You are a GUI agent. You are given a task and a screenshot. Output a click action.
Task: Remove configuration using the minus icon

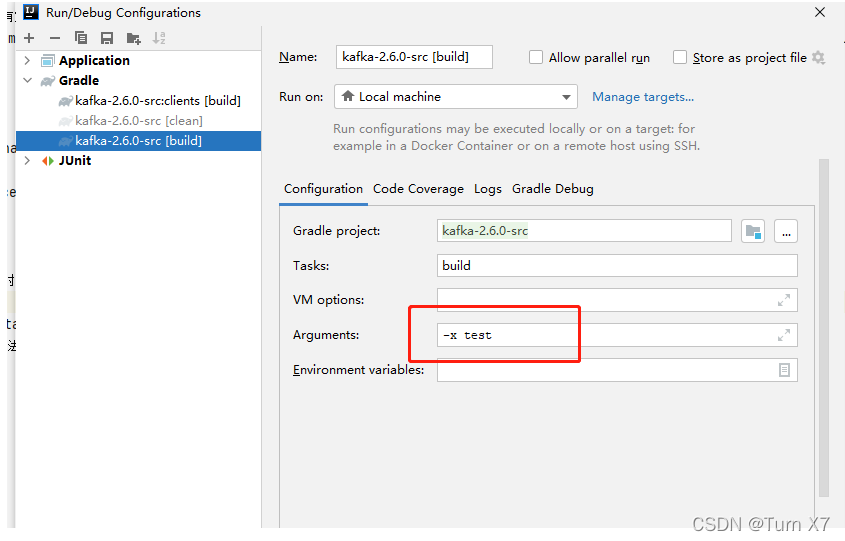(54, 38)
